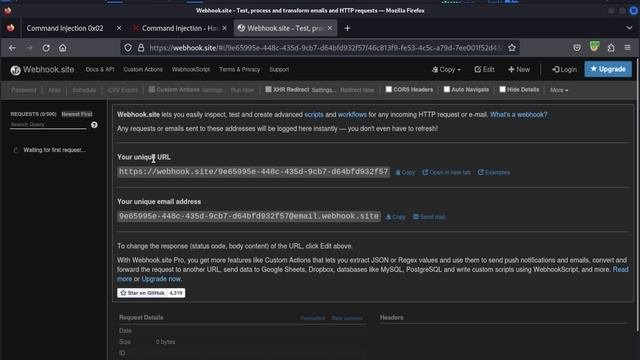Image resolution: width=640 pixels, height=360 pixels.
Task: Click the Schedule toolbar option
Action: (84, 90)
